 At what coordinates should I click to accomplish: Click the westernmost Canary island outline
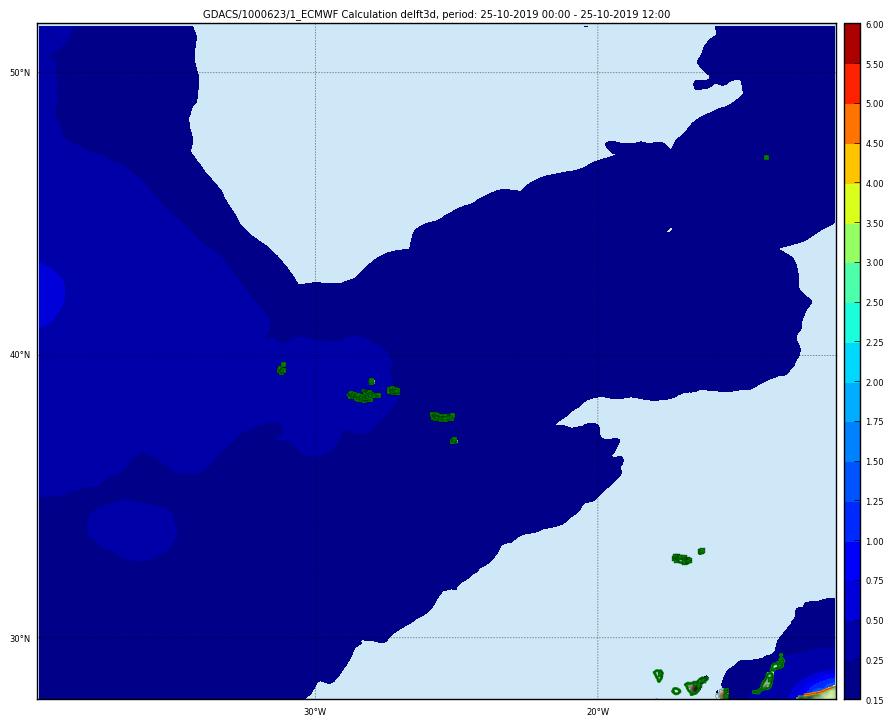pyautogui.click(x=658, y=675)
